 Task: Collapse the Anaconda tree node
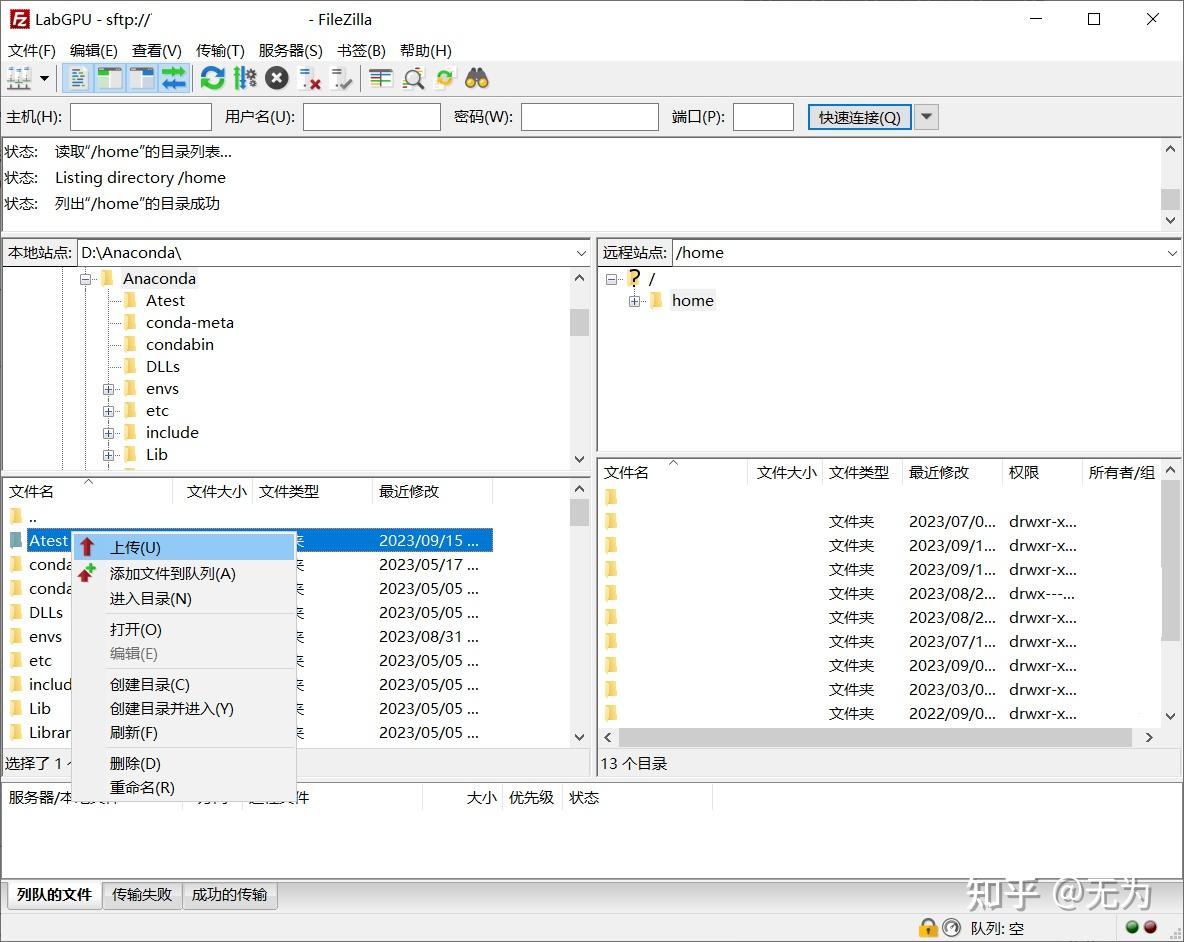[x=85, y=279]
